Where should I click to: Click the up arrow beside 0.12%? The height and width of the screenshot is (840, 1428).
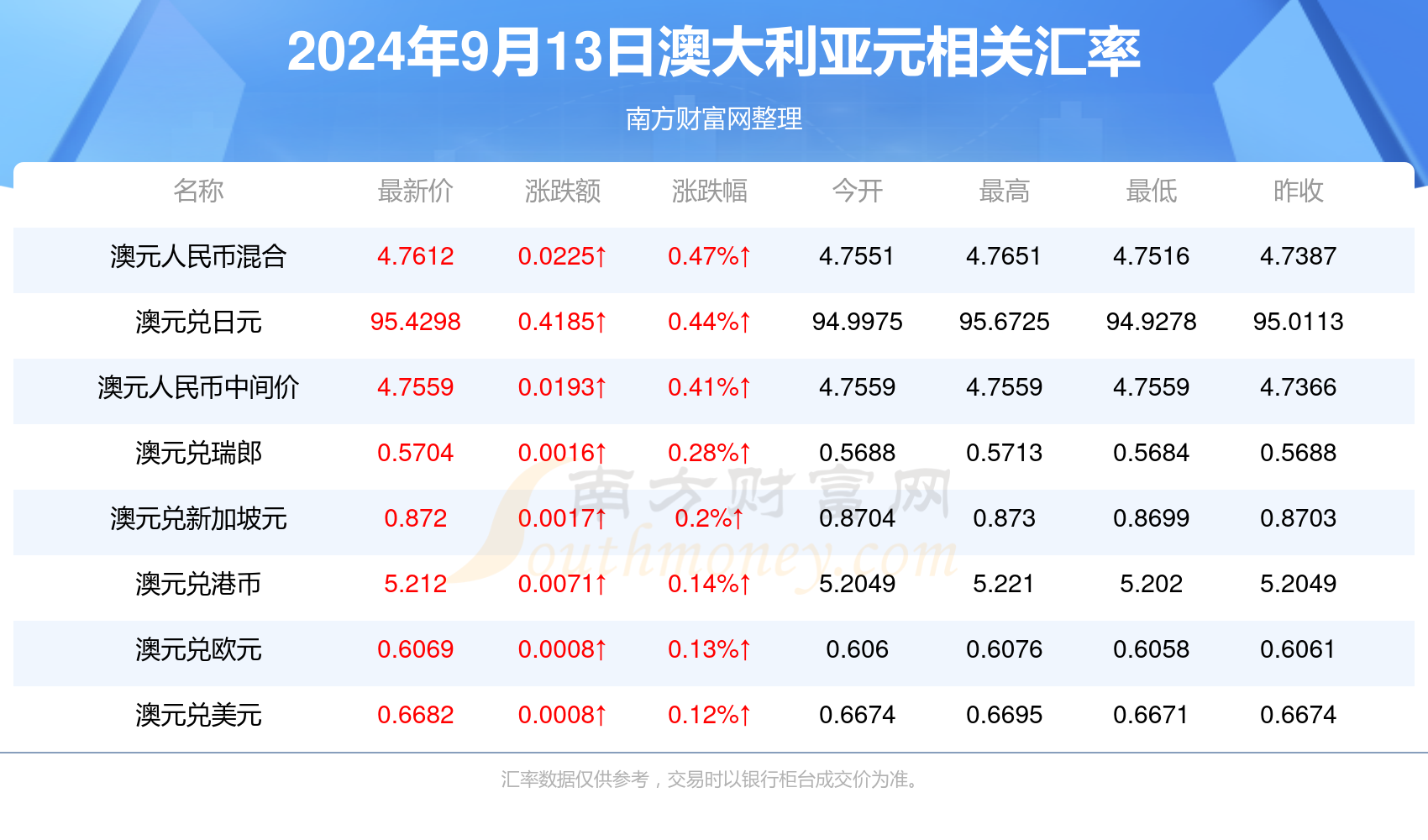coord(747,716)
